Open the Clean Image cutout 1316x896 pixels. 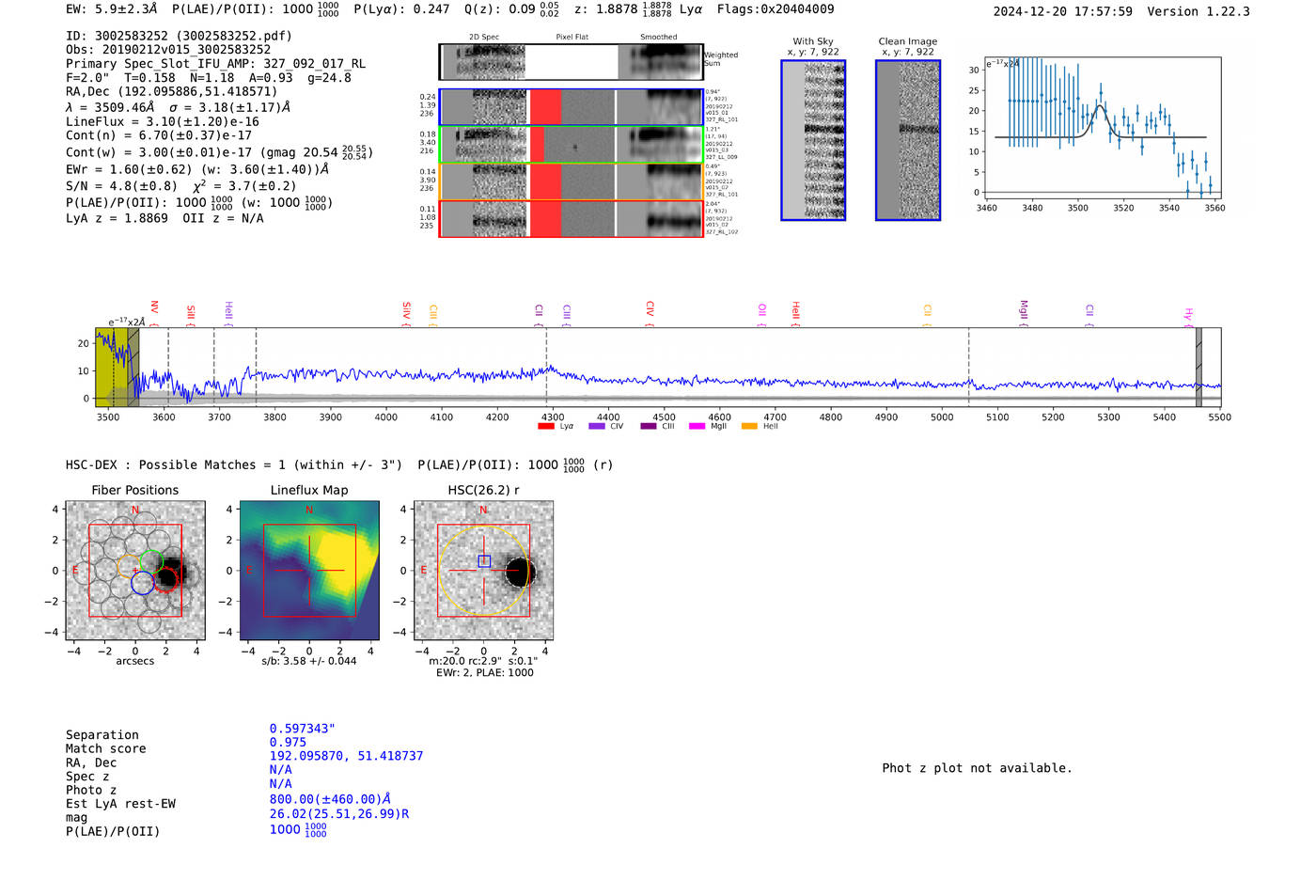908,140
